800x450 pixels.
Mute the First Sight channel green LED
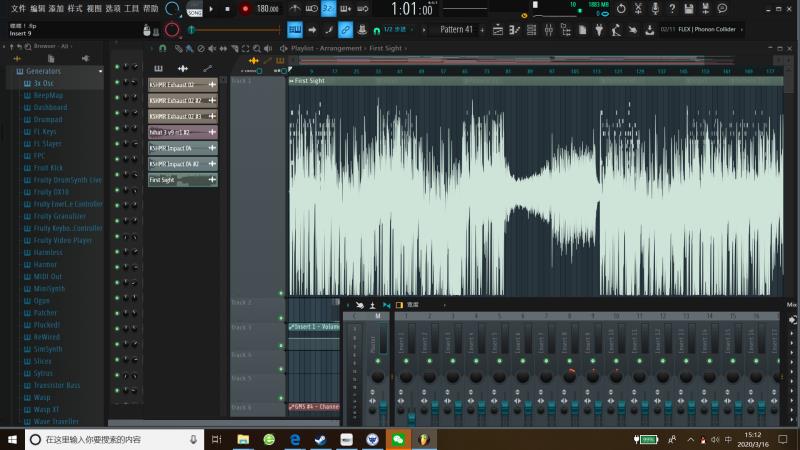click(117, 174)
